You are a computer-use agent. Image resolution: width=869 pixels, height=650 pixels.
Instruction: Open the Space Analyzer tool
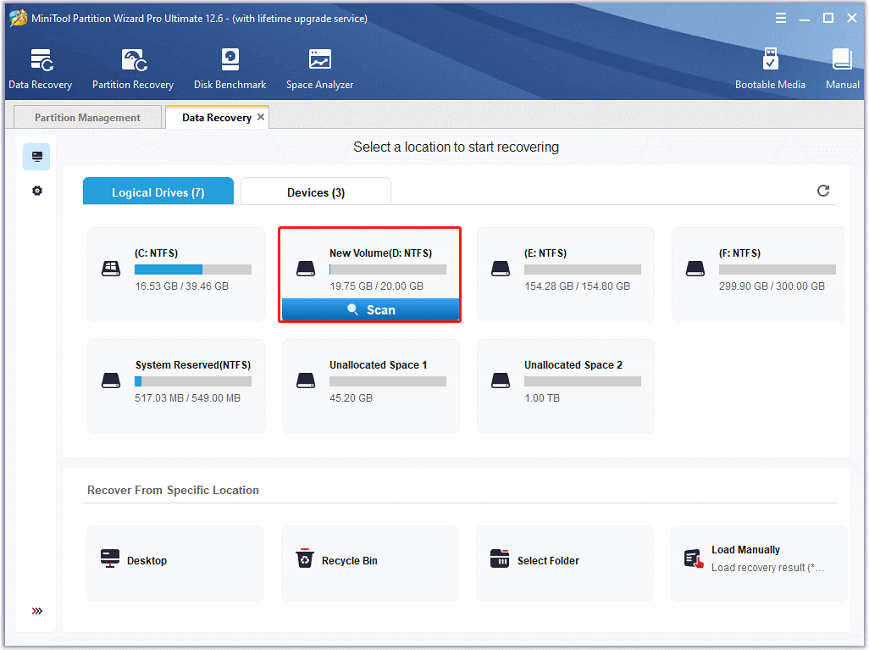(x=320, y=69)
